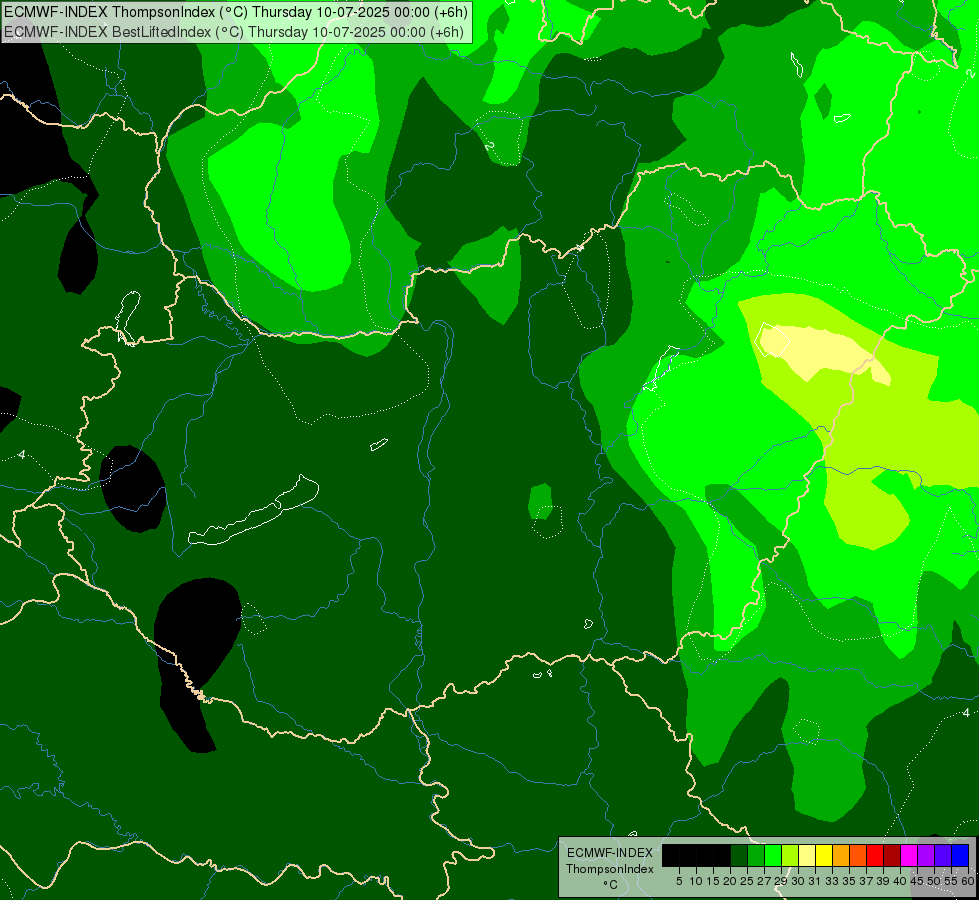
Task: Select the pure yellow 31–33 legend swatch
Action: 824,855
